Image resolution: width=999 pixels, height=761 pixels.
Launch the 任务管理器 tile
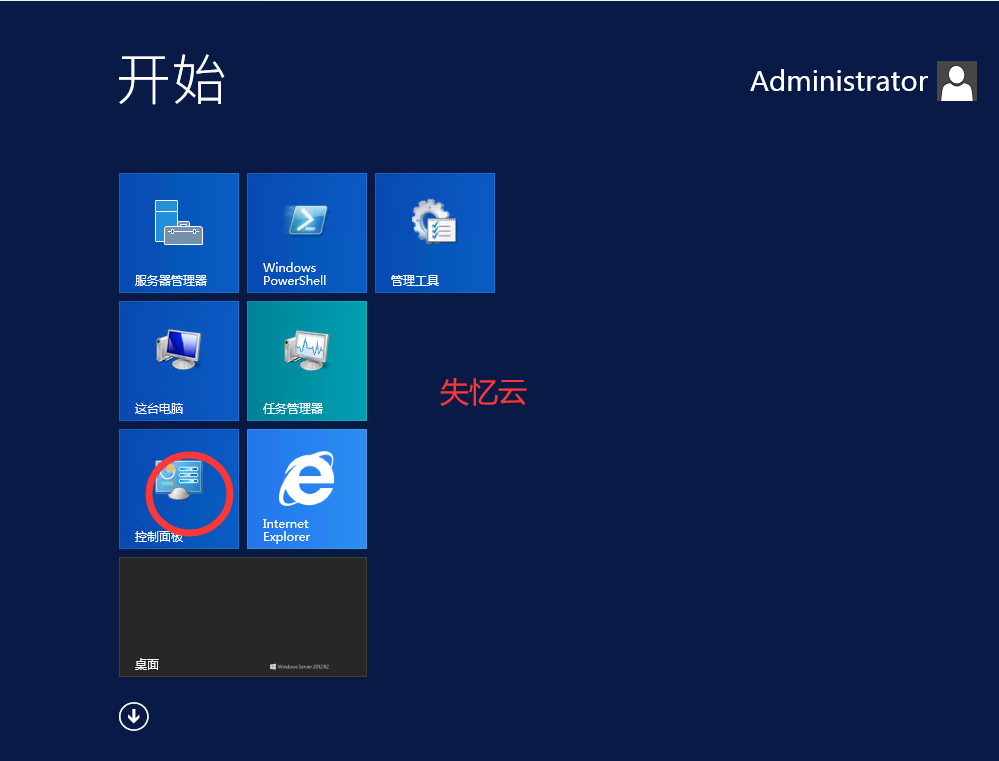point(307,361)
